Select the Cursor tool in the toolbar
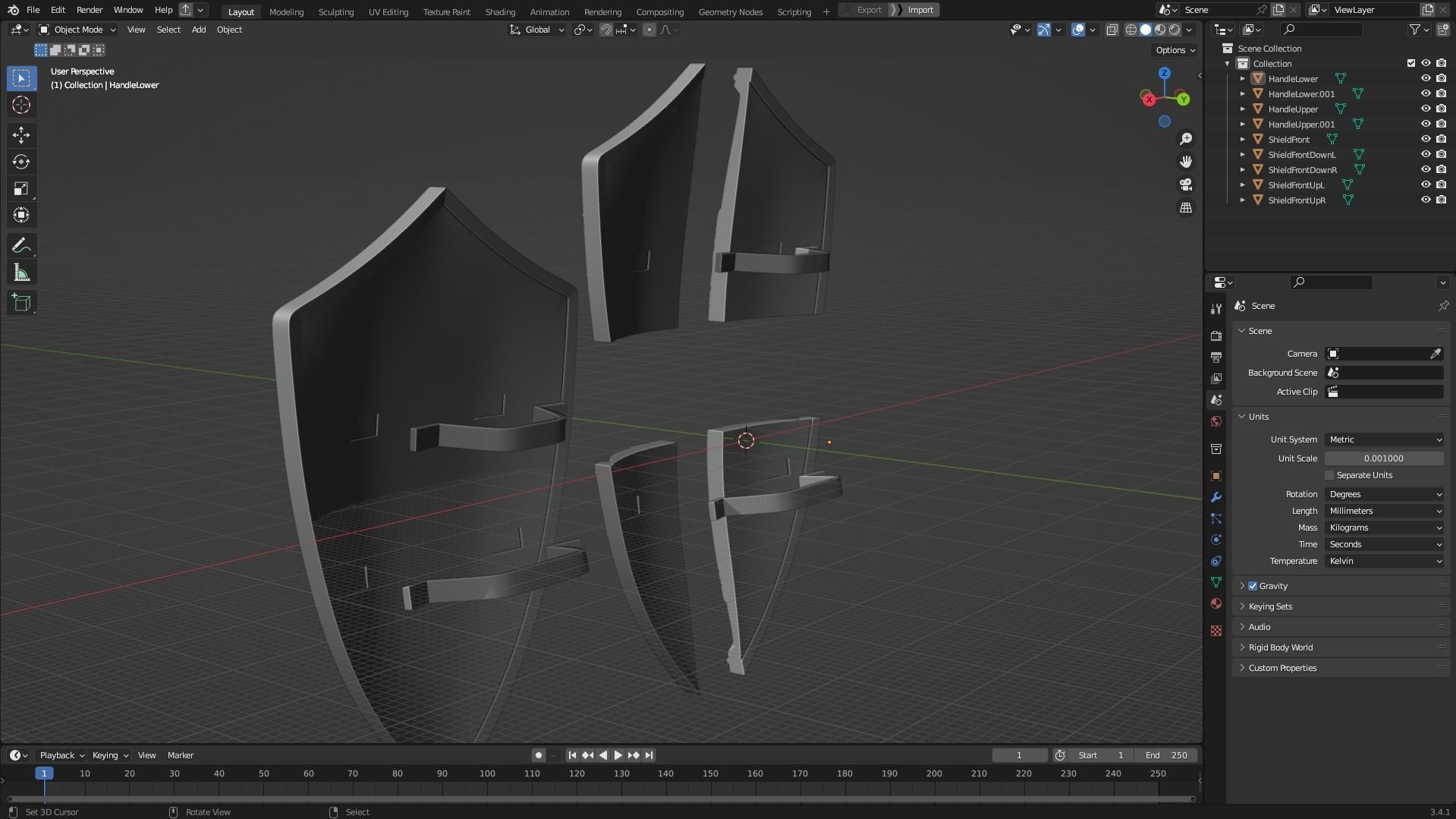This screenshot has width=1456, height=819. pos(21,105)
